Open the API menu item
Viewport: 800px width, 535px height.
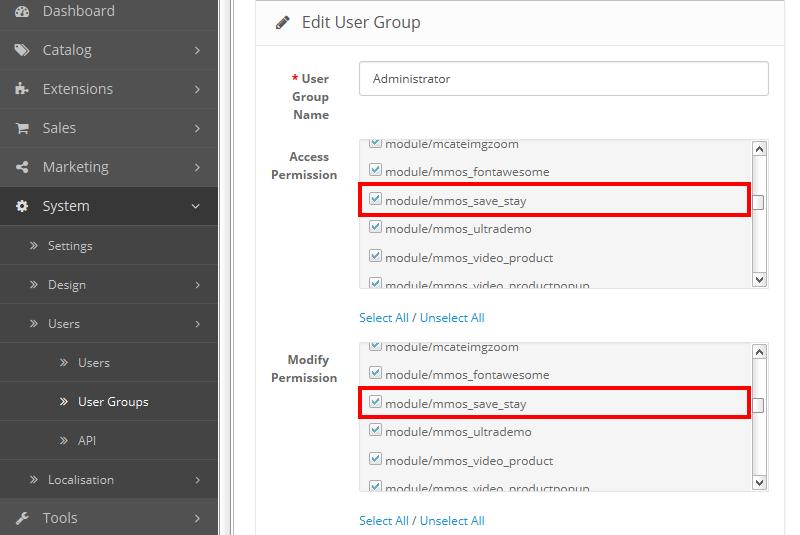[88, 441]
